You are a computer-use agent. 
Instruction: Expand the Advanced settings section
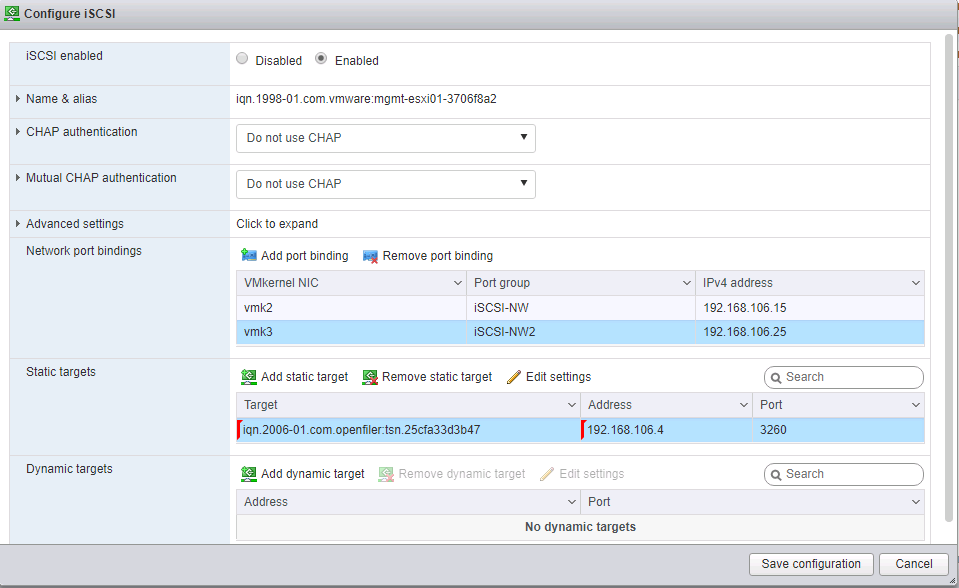coord(18,224)
